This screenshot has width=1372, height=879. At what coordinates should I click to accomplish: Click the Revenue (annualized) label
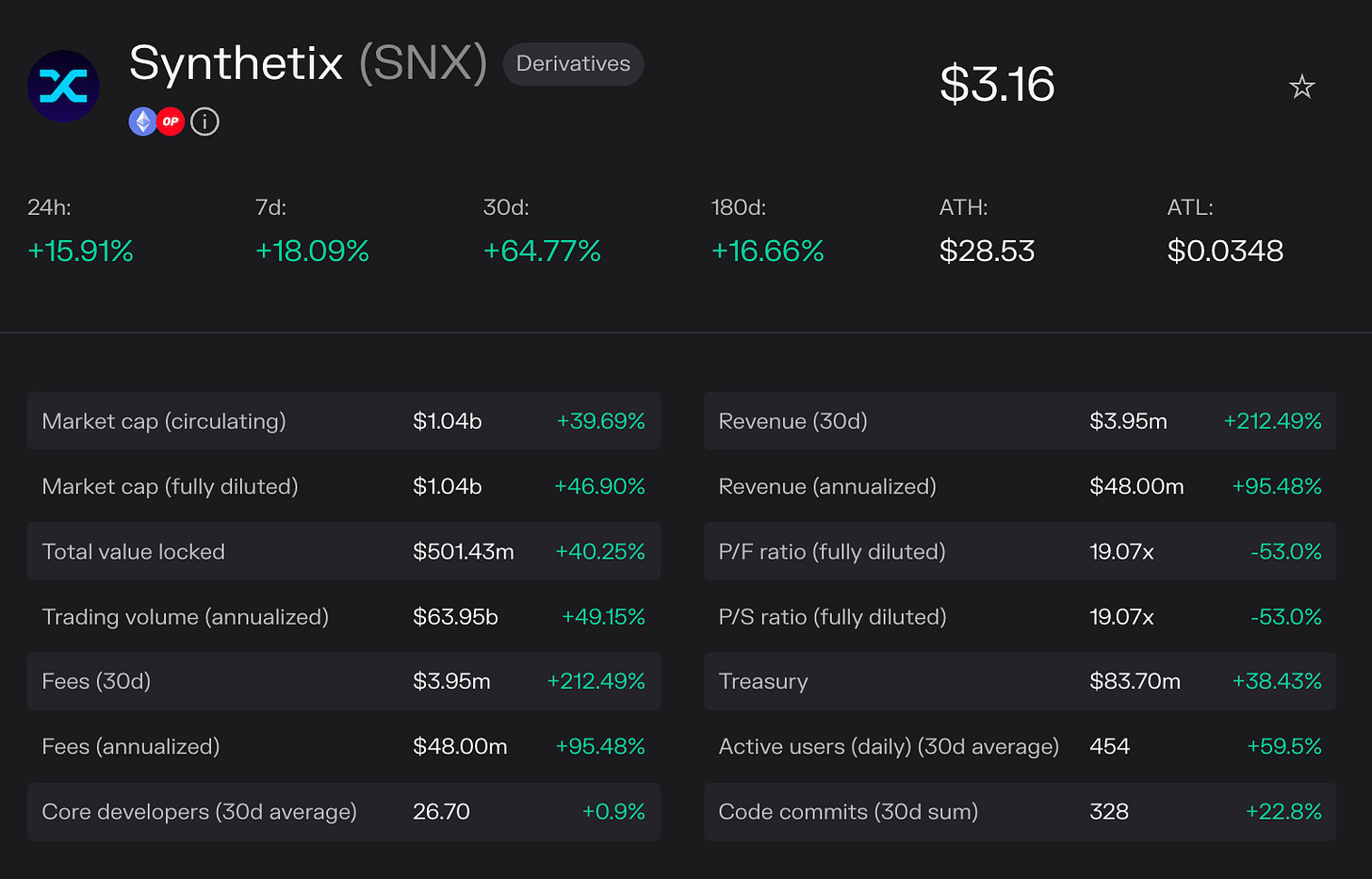[827, 486]
